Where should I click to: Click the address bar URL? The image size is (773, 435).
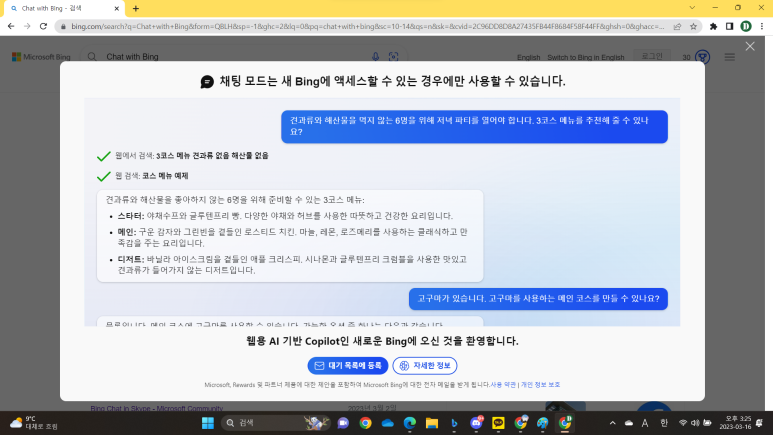(x=367, y=26)
